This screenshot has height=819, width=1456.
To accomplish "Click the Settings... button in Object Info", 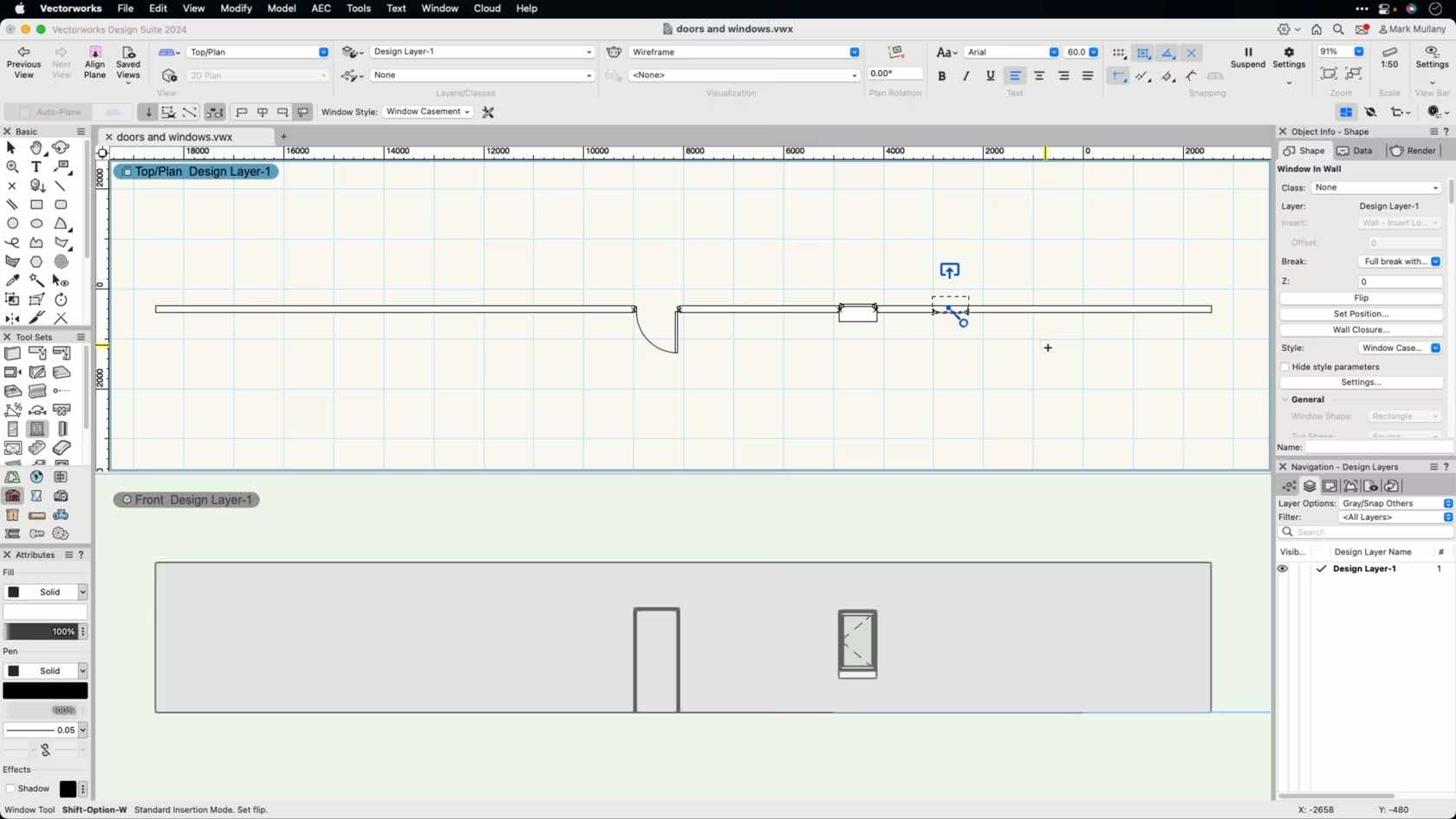I will pyautogui.click(x=1361, y=382).
